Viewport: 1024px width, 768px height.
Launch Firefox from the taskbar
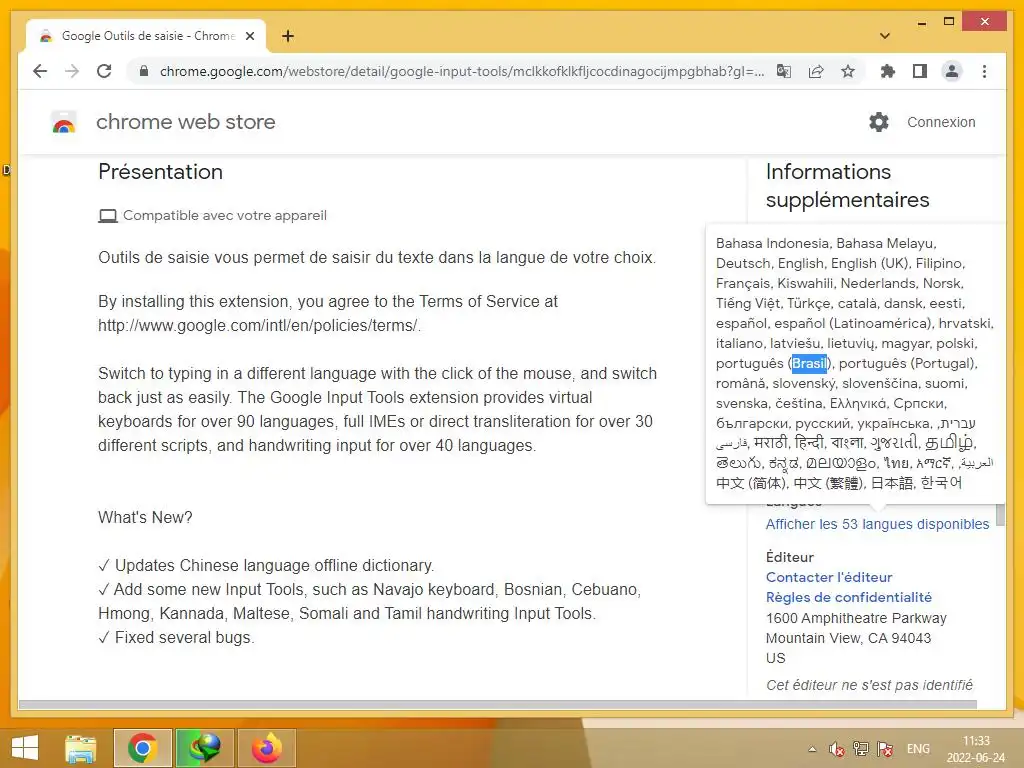(x=266, y=748)
